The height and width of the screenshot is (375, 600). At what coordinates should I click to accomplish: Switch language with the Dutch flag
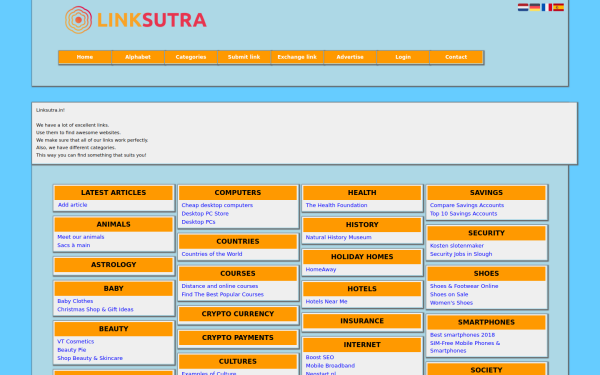(x=523, y=7)
